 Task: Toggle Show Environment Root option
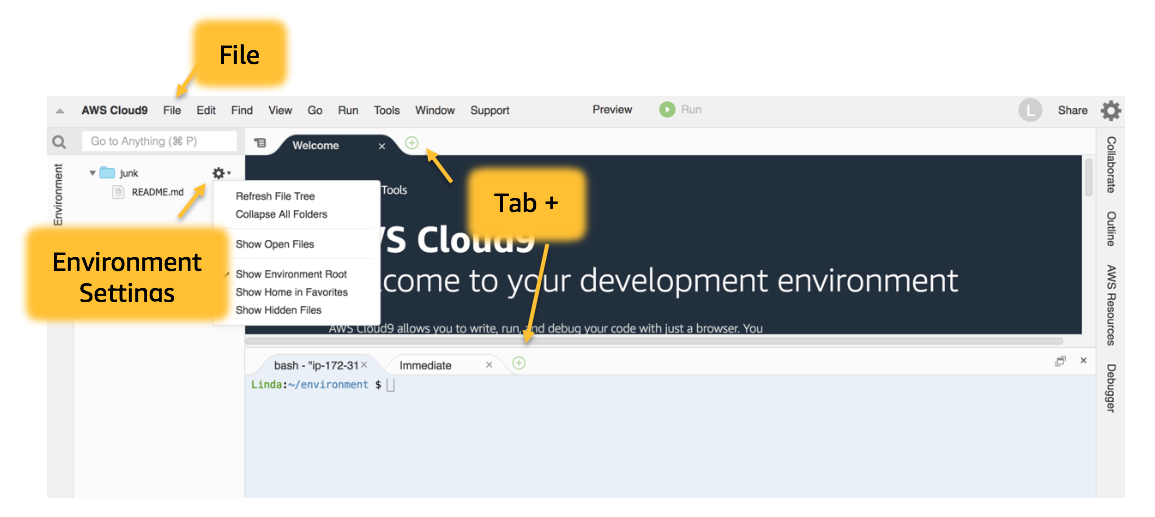291,274
